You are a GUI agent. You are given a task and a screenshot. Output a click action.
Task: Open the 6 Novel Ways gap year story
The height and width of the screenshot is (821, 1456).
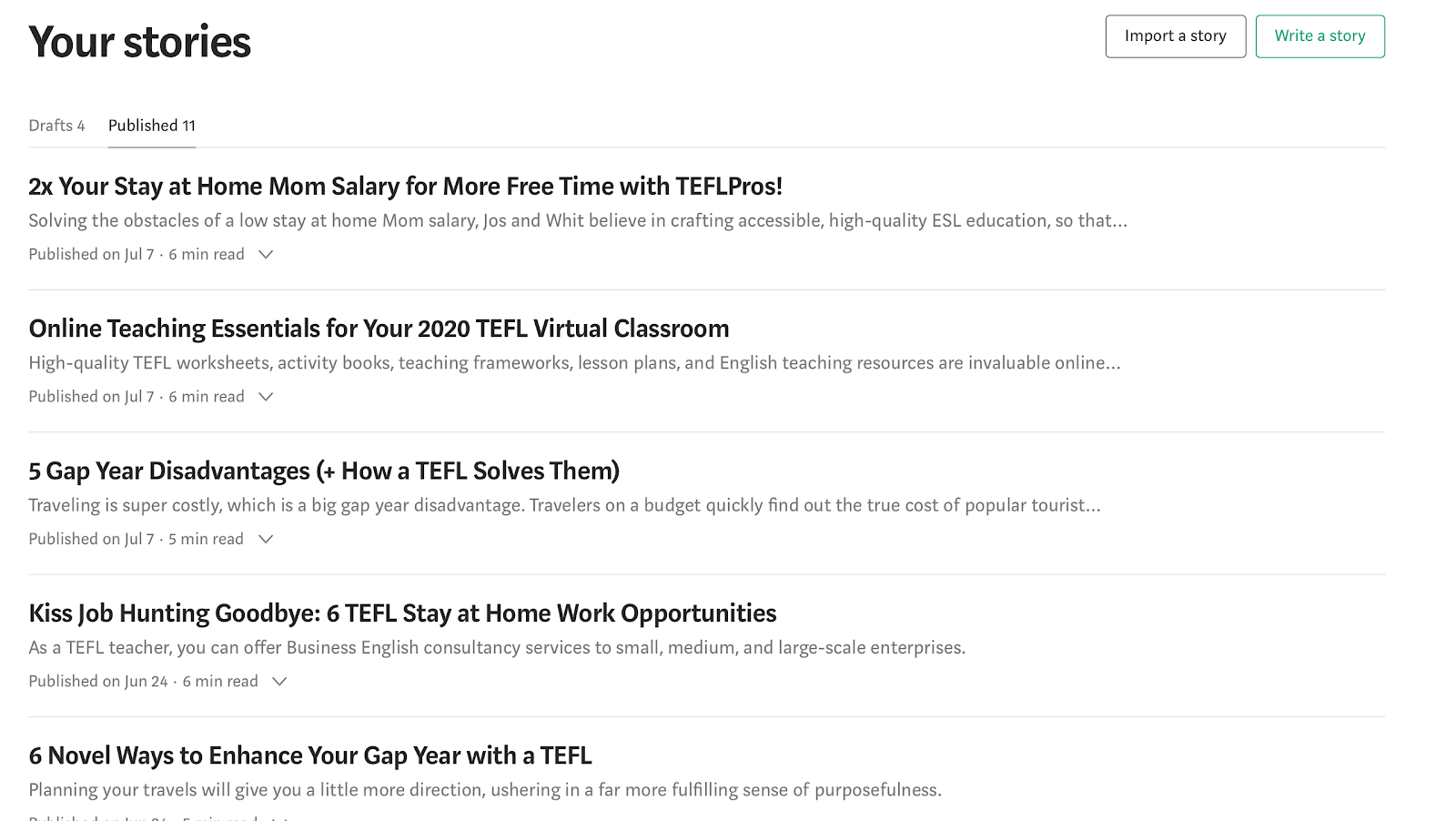(x=309, y=755)
